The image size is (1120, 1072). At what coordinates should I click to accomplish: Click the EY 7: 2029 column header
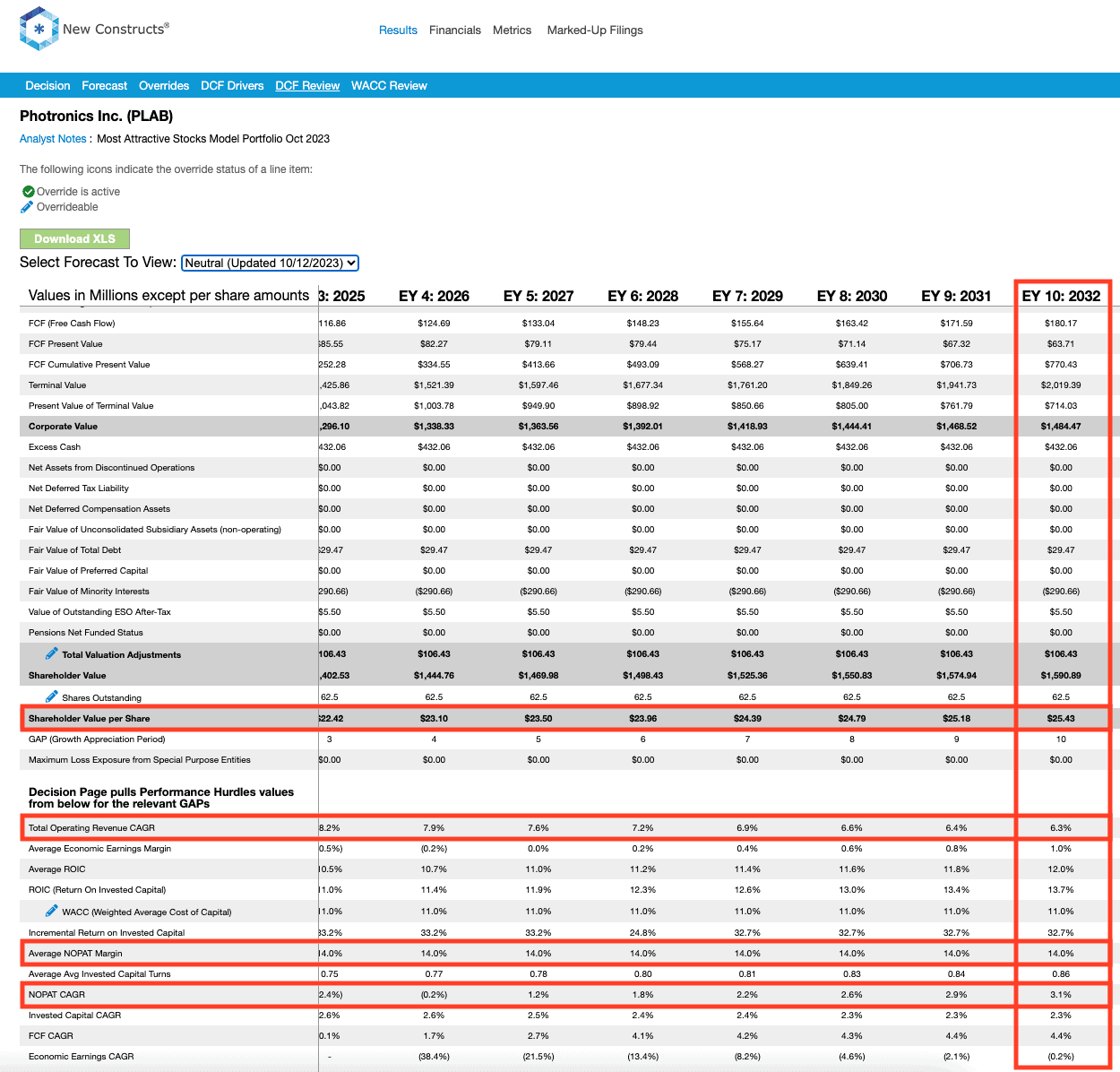click(x=747, y=296)
